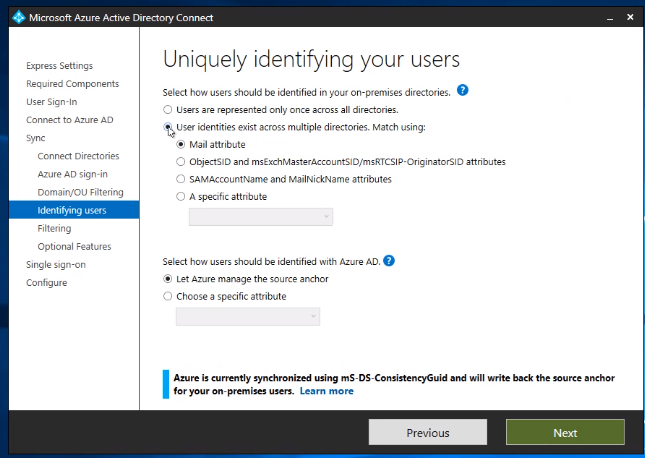The image size is (645, 458).
Task: Select user identities across multiple directories
Action: [167, 127]
